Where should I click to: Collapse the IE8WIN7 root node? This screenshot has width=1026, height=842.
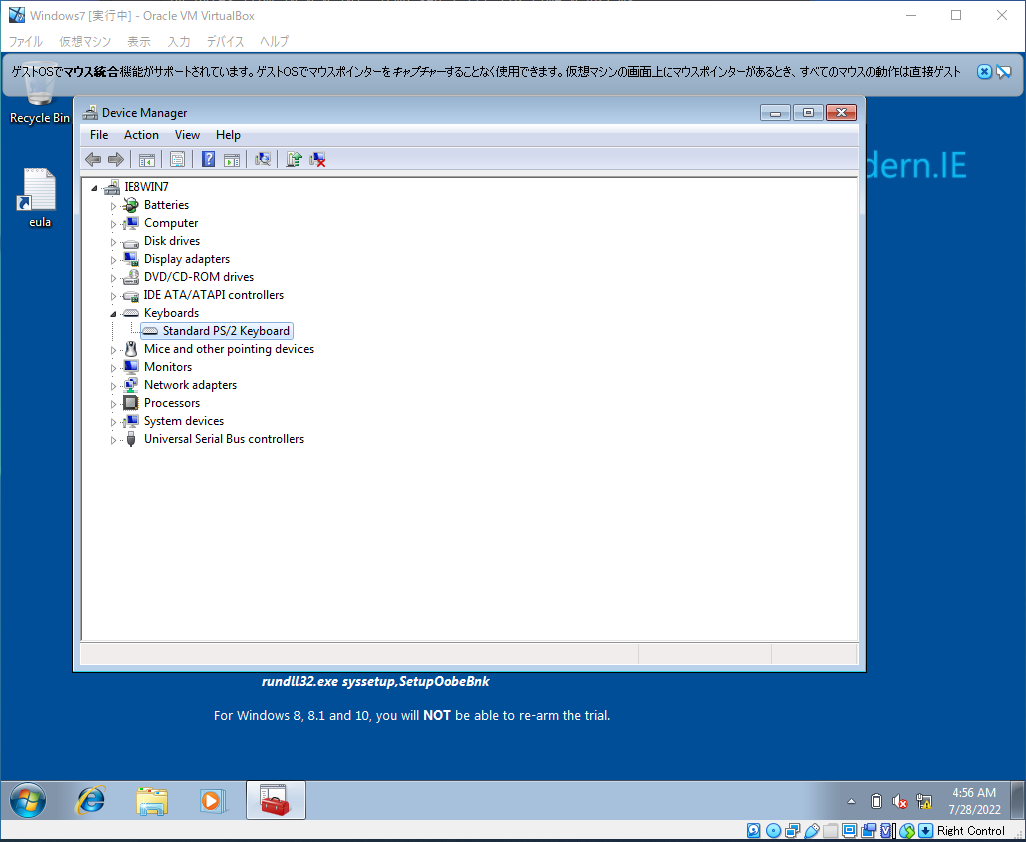click(x=94, y=188)
